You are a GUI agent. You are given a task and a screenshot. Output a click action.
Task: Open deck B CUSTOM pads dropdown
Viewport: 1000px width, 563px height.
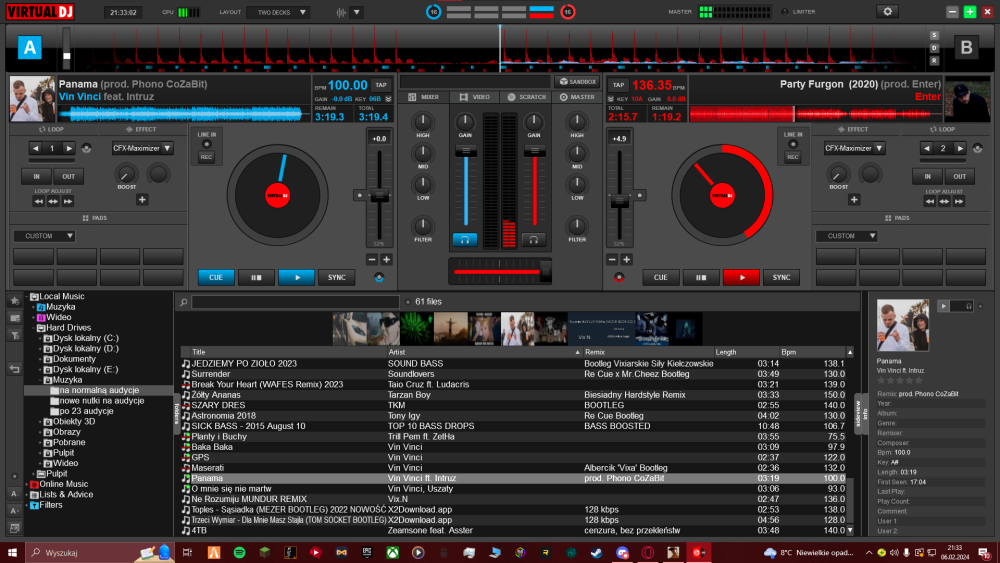tap(846, 236)
